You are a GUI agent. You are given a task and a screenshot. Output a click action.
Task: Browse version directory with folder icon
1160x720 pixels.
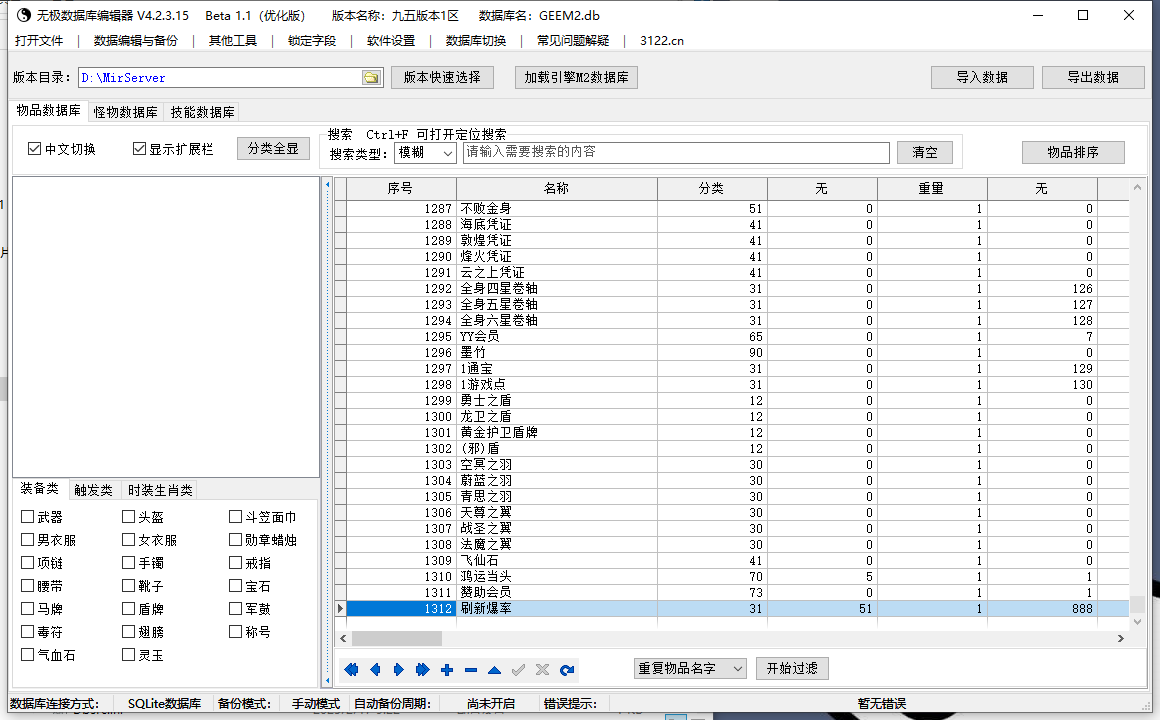click(371, 78)
